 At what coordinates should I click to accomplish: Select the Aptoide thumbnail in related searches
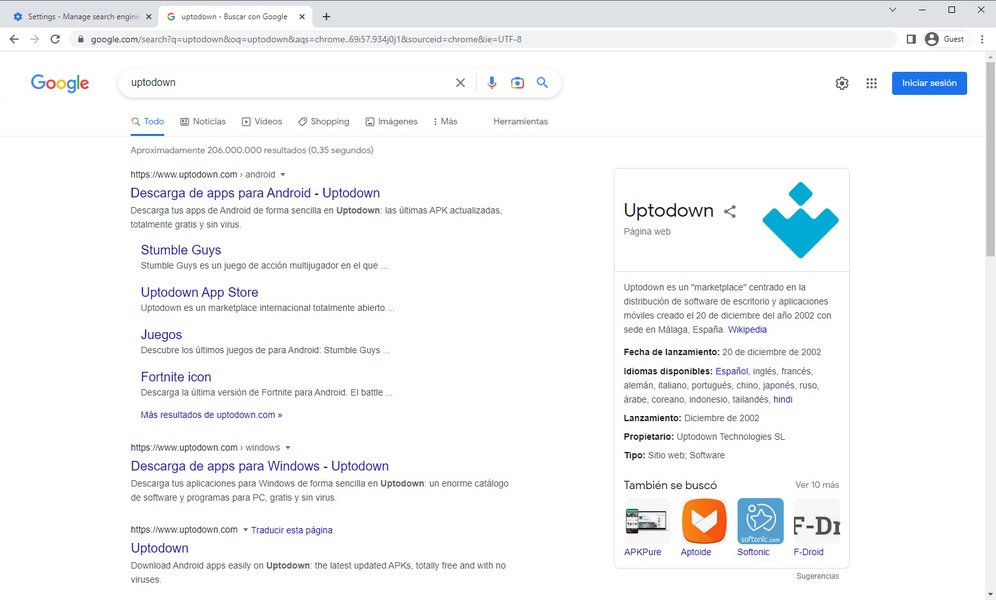(704, 521)
